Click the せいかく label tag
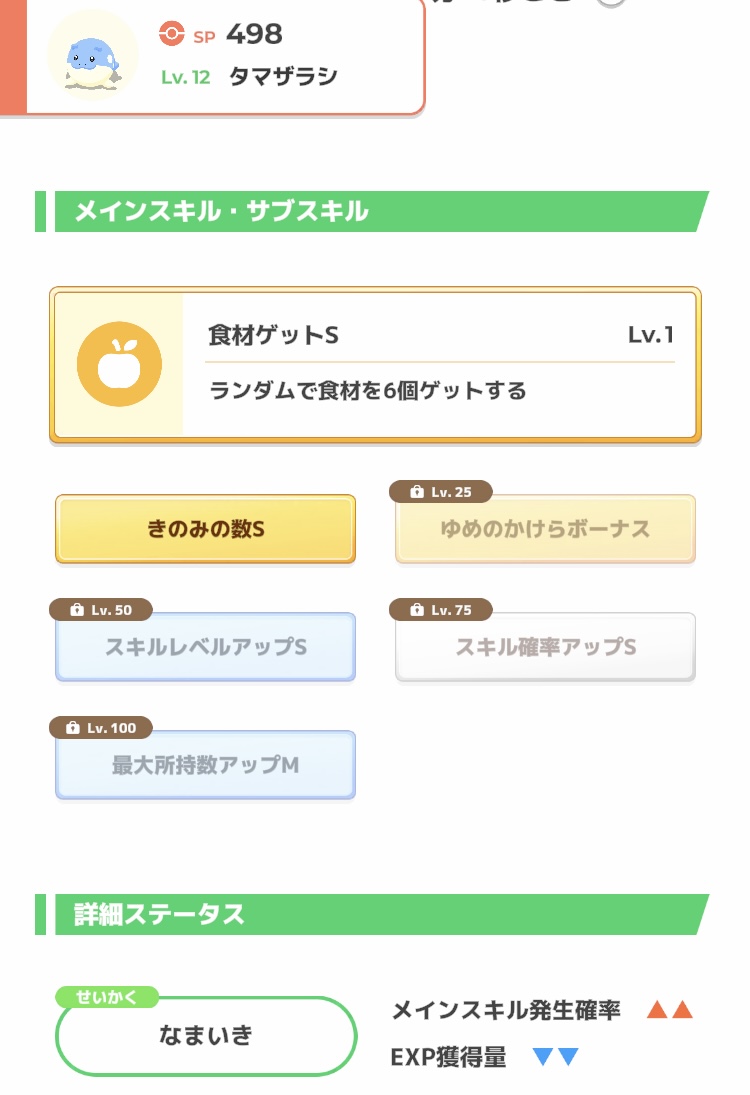 107,997
